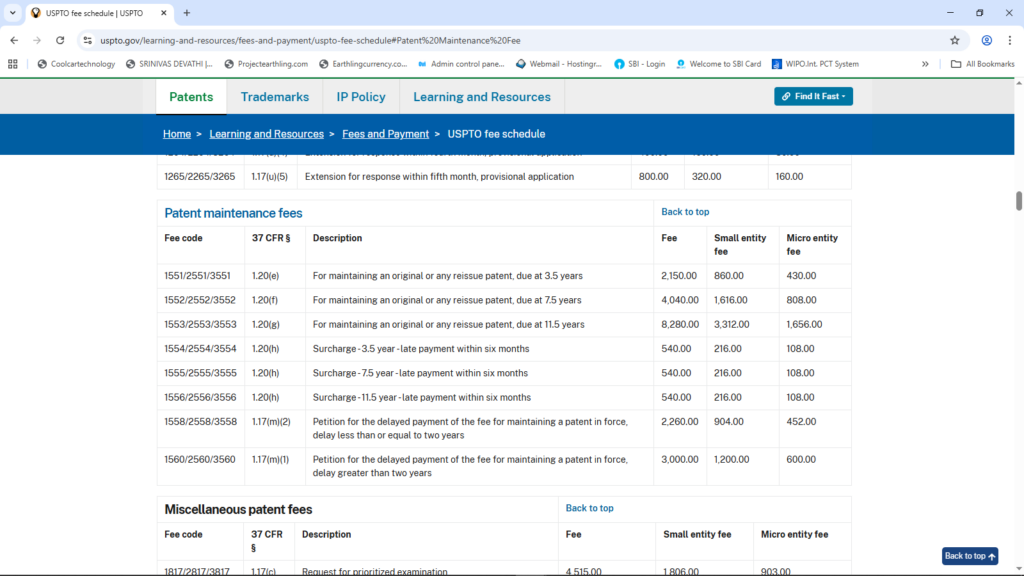View site information icon in address bar
Screen dimensions: 1024x576
(88, 40)
